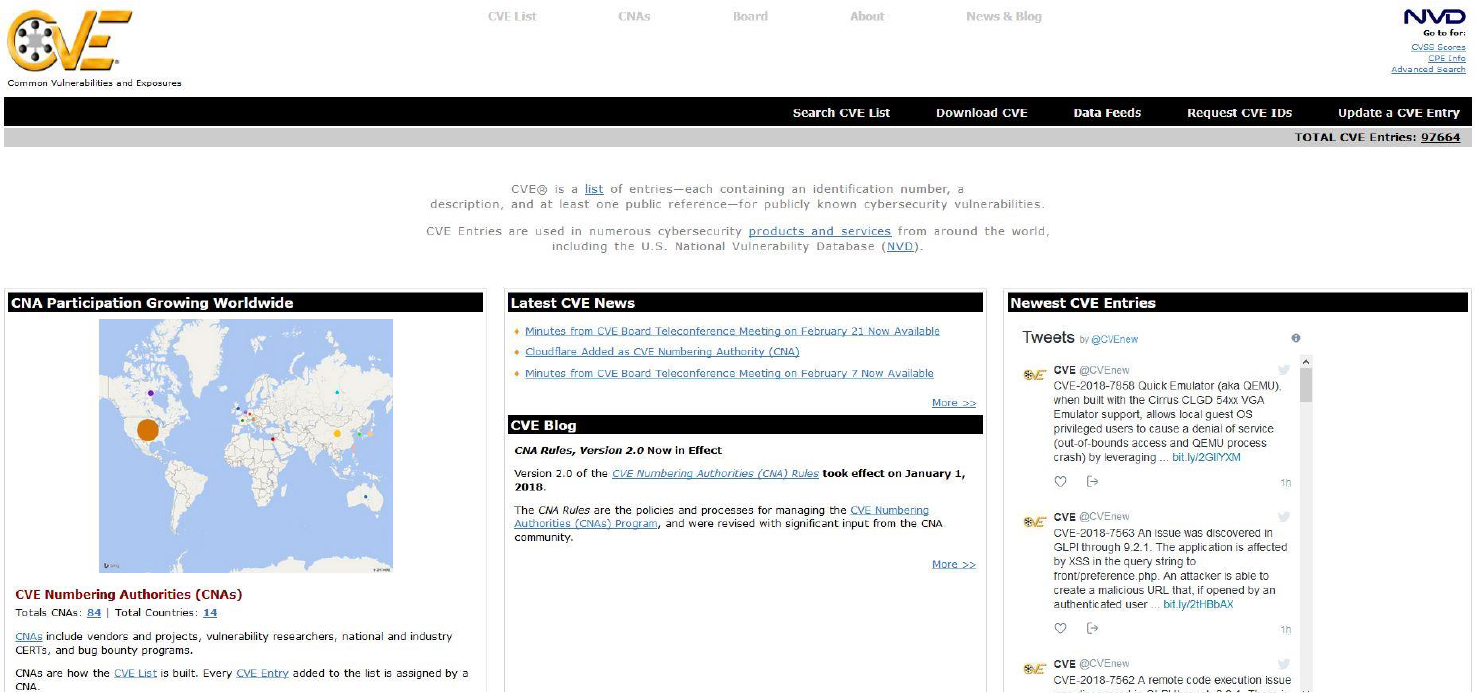Share the CVE-2018-7563 GLPI tweet
1475x693 pixels.
[1092, 628]
